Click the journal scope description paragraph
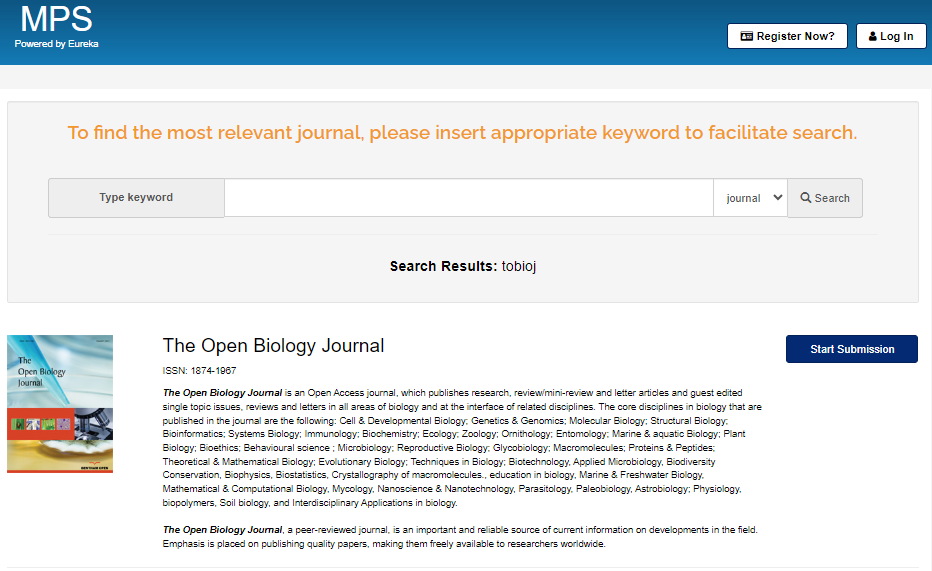 [x=462, y=448]
